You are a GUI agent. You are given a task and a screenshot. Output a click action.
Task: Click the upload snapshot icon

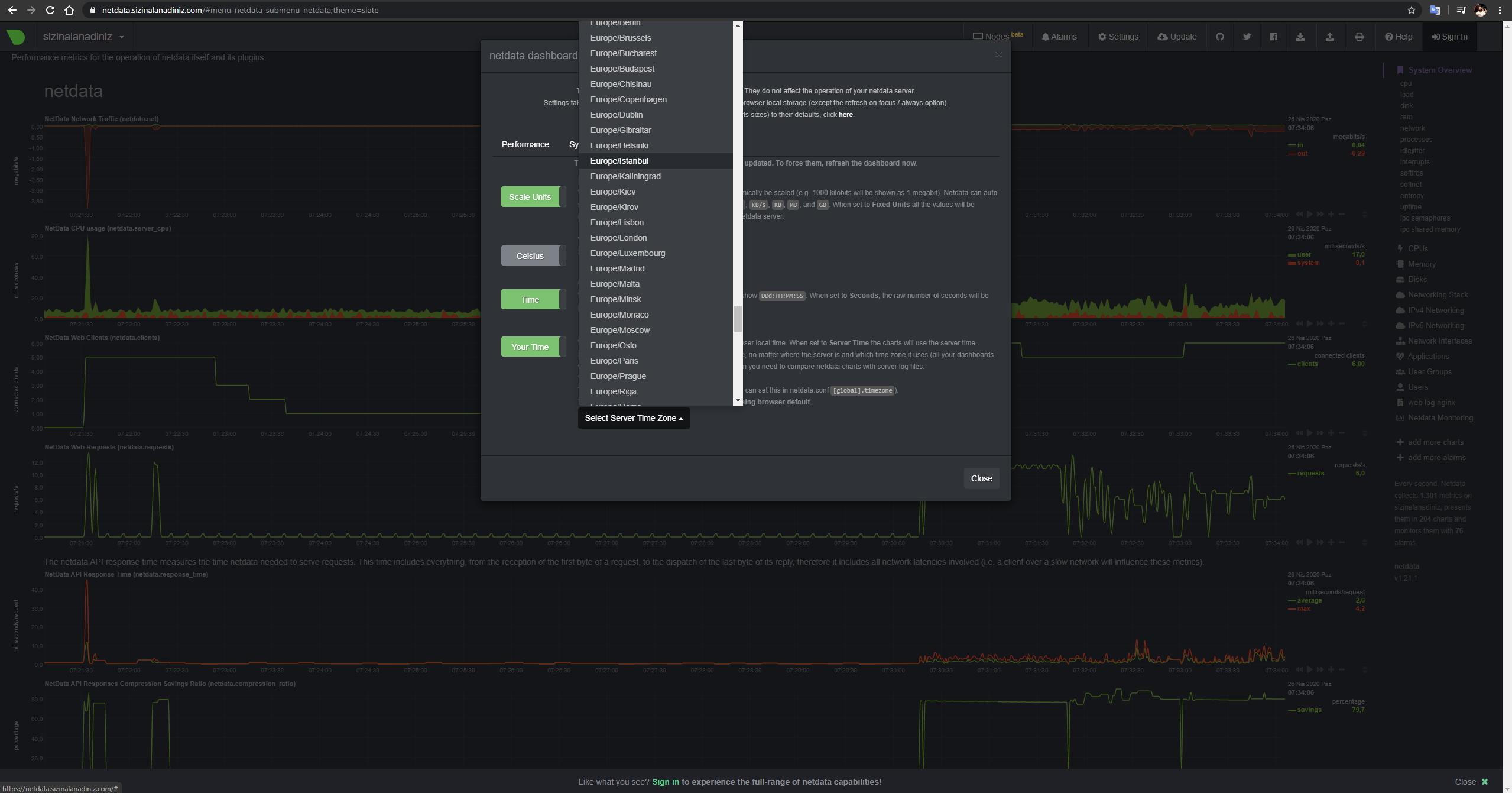click(x=1329, y=37)
